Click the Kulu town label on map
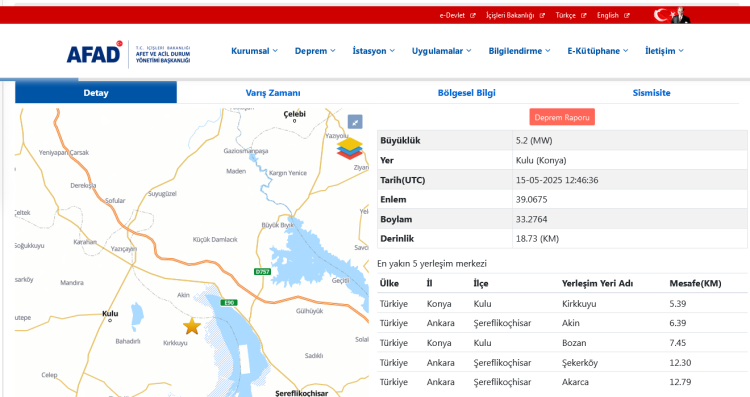 110,314
